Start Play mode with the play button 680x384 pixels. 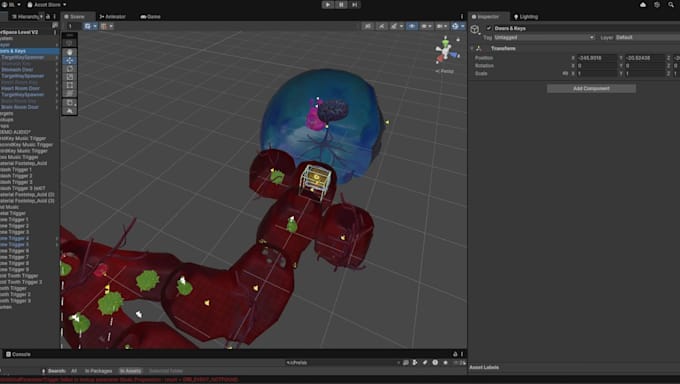coord(327,5)
